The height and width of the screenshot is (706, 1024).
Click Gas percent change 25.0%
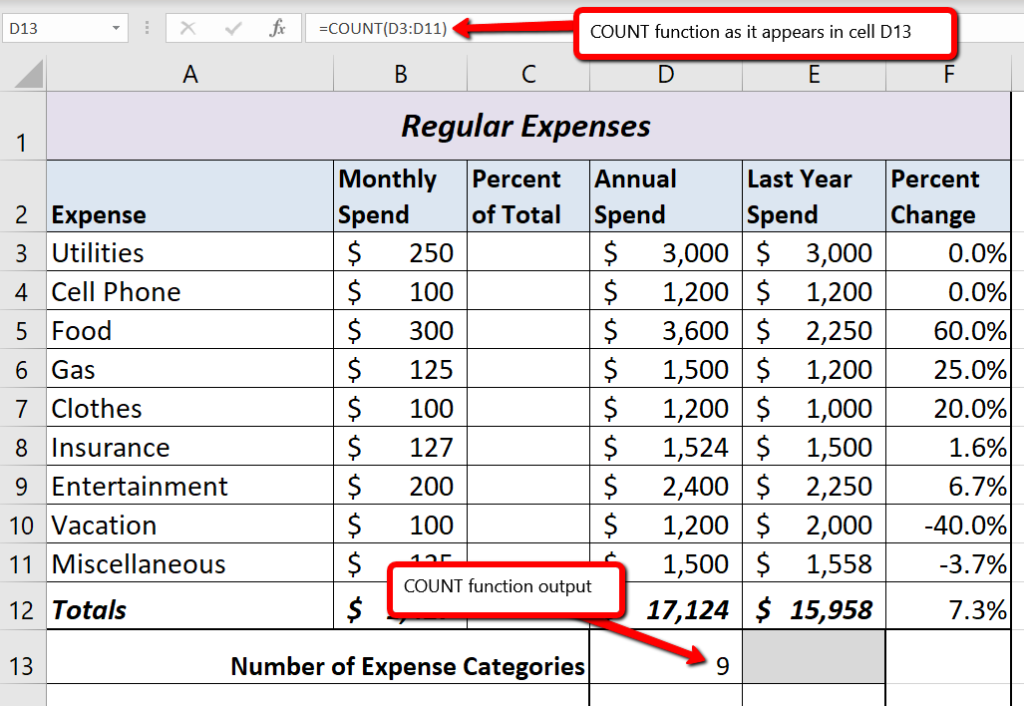click(x=948, y=368)
